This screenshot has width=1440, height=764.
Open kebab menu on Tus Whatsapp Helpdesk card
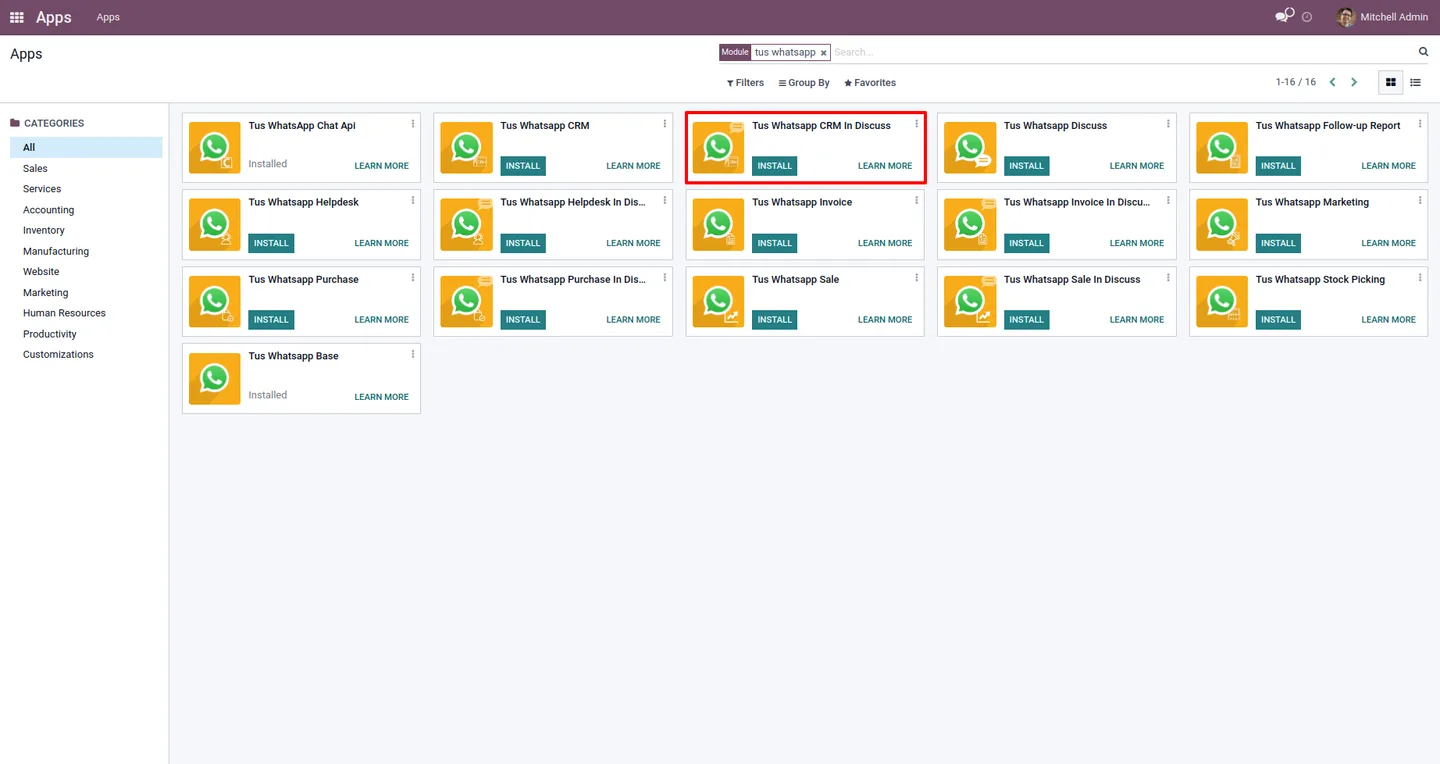413,201
